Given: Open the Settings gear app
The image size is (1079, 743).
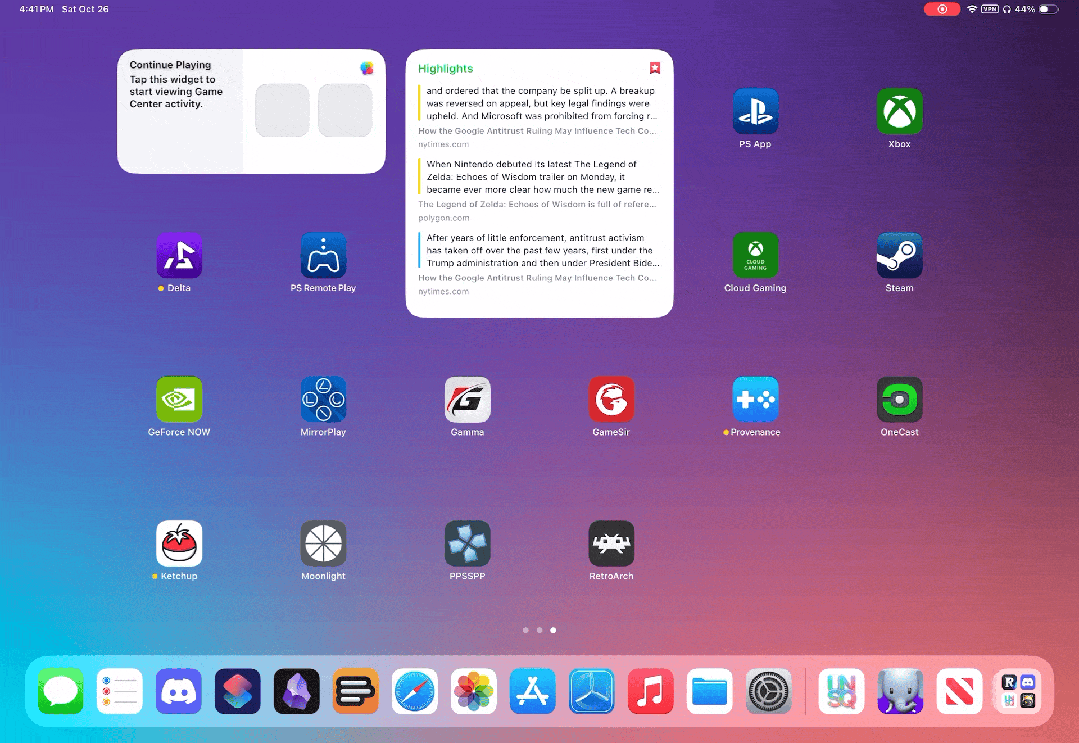Looking at the screenshot, I should point(769,691).
